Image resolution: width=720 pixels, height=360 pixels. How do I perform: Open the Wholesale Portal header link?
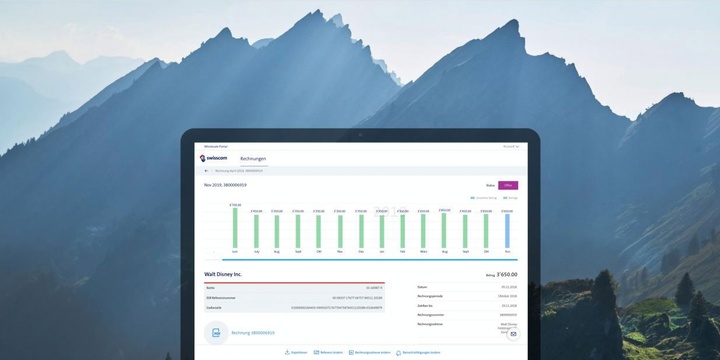[x=216, y=146]
